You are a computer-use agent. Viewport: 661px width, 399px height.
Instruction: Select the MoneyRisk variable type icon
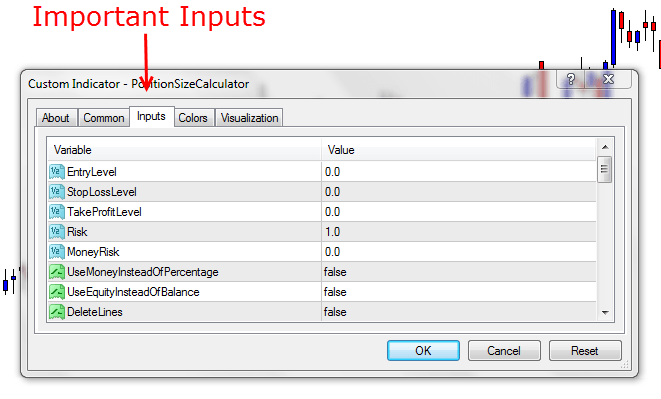57,252
